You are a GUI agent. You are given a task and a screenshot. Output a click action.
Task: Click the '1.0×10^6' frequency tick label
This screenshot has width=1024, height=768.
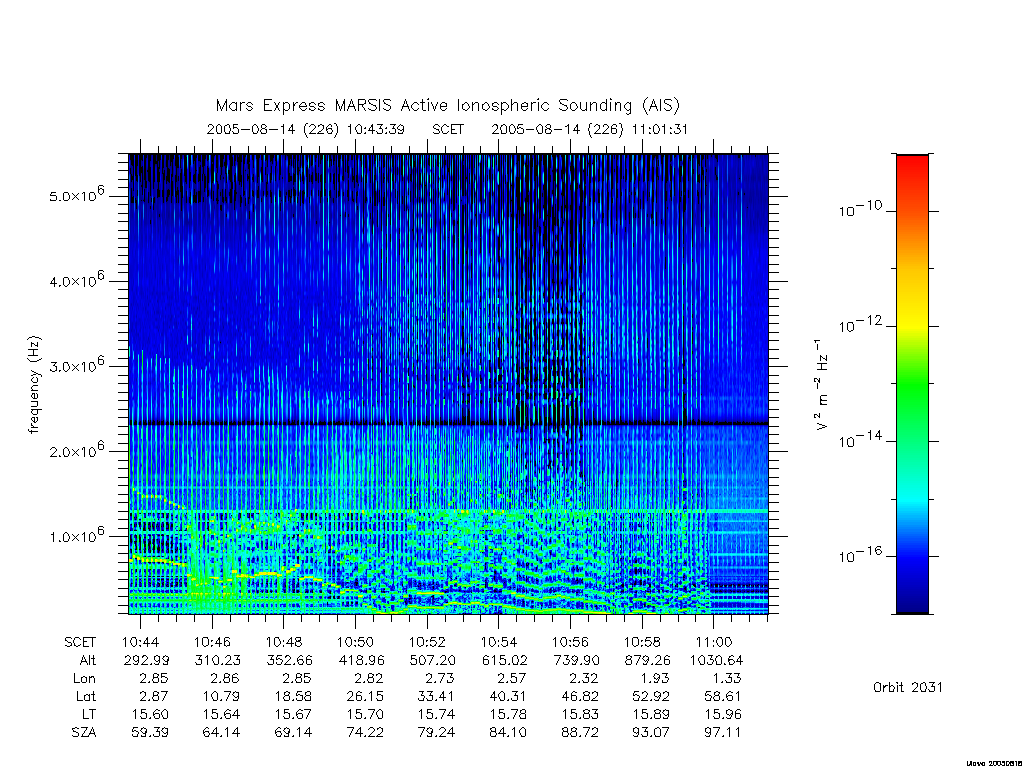point(76,535)
